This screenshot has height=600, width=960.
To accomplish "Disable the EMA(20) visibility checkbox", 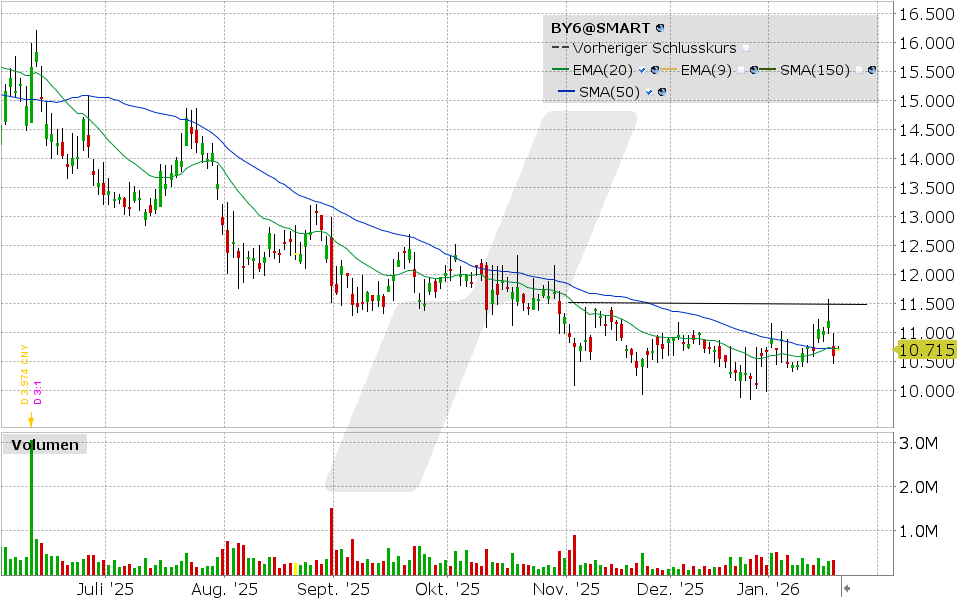I will click(642, 70).
